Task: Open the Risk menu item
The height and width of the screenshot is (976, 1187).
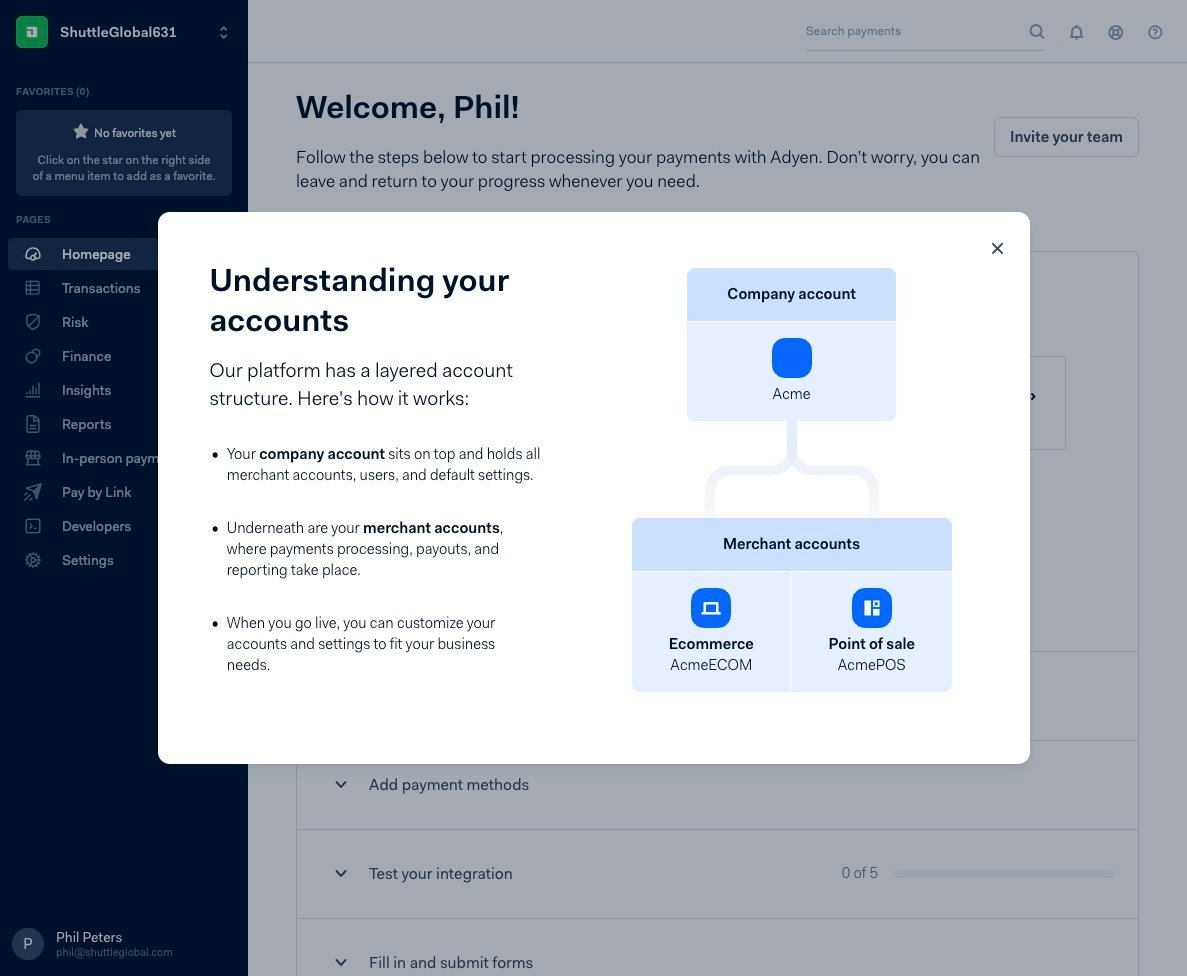Action: click(x=75, y=323)
